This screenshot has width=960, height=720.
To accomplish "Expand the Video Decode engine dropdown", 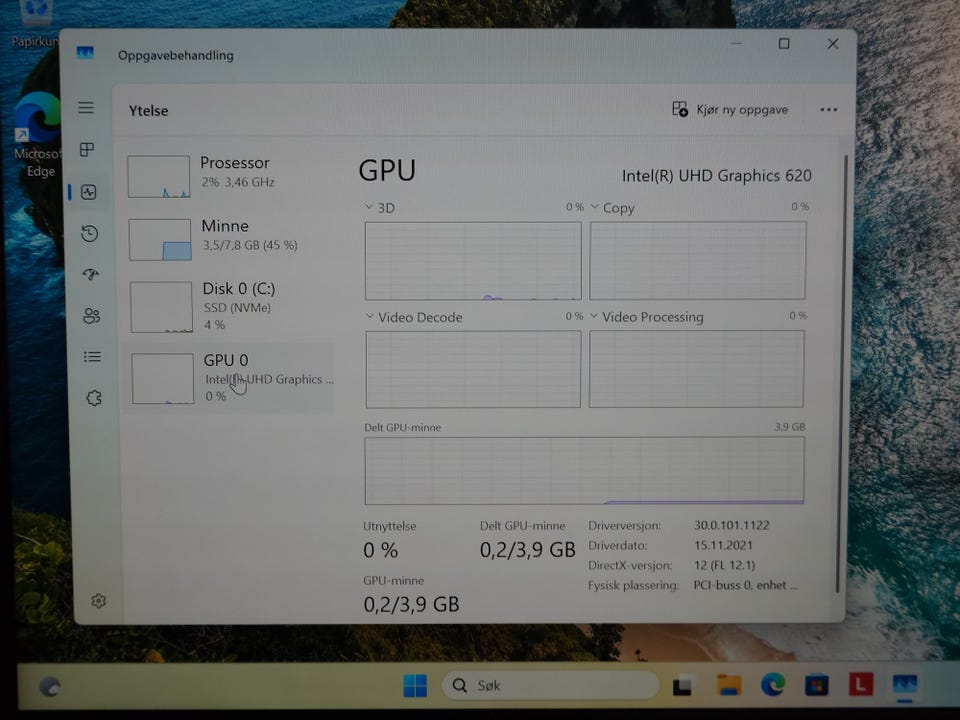I will [369, 317].
